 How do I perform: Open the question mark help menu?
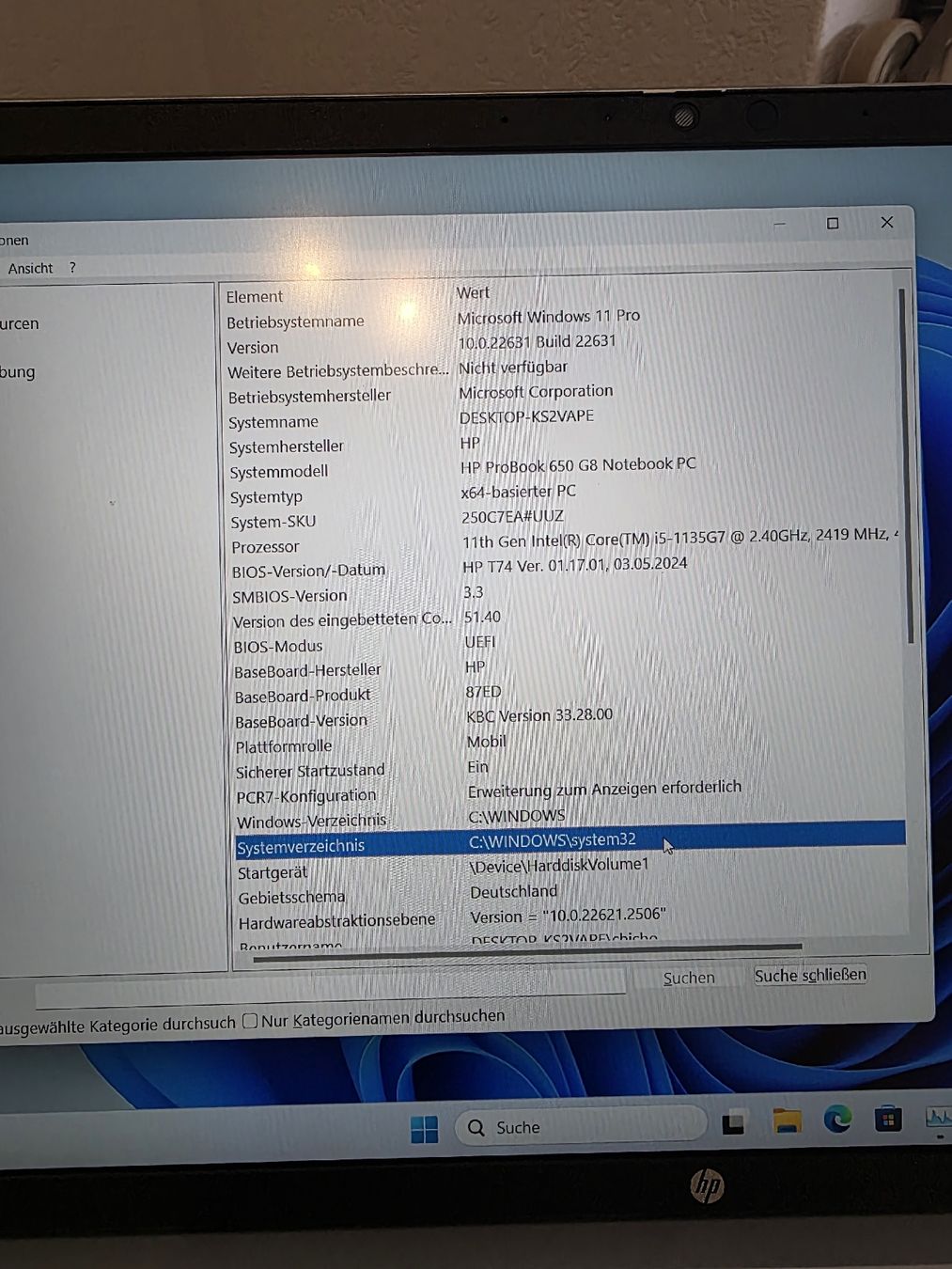click(x=72, y=268)
